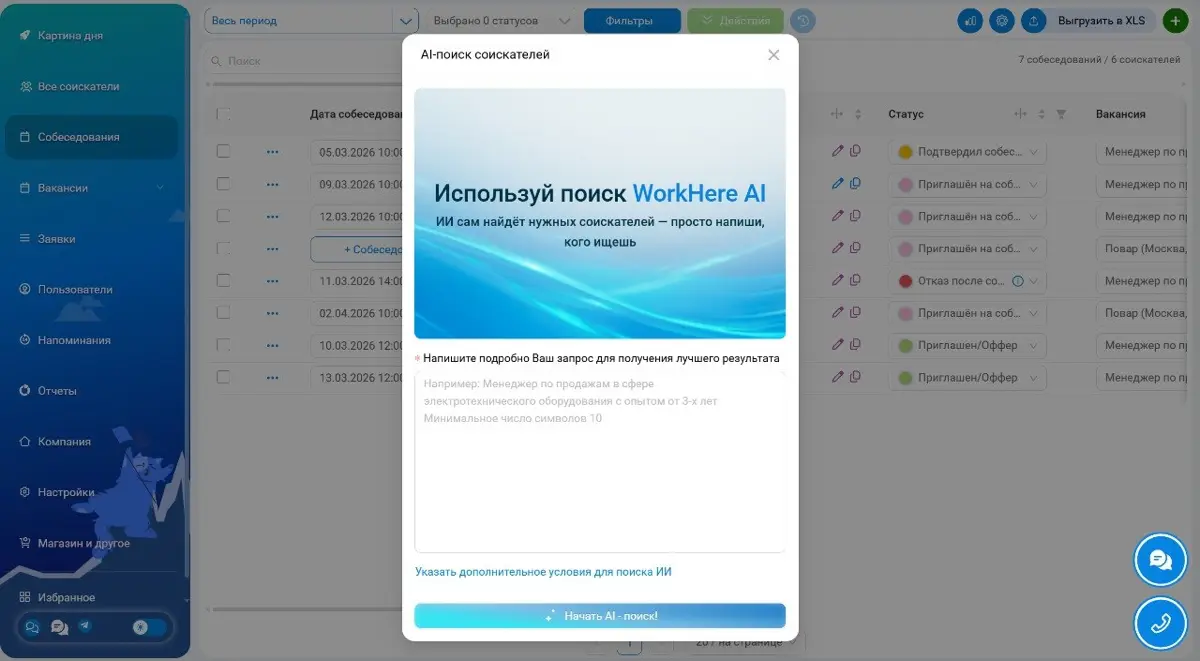Click Указать дополнительное условия для поиска ИИ
The height and width of the screenshot is (661, 1200).
click(543, 572)
